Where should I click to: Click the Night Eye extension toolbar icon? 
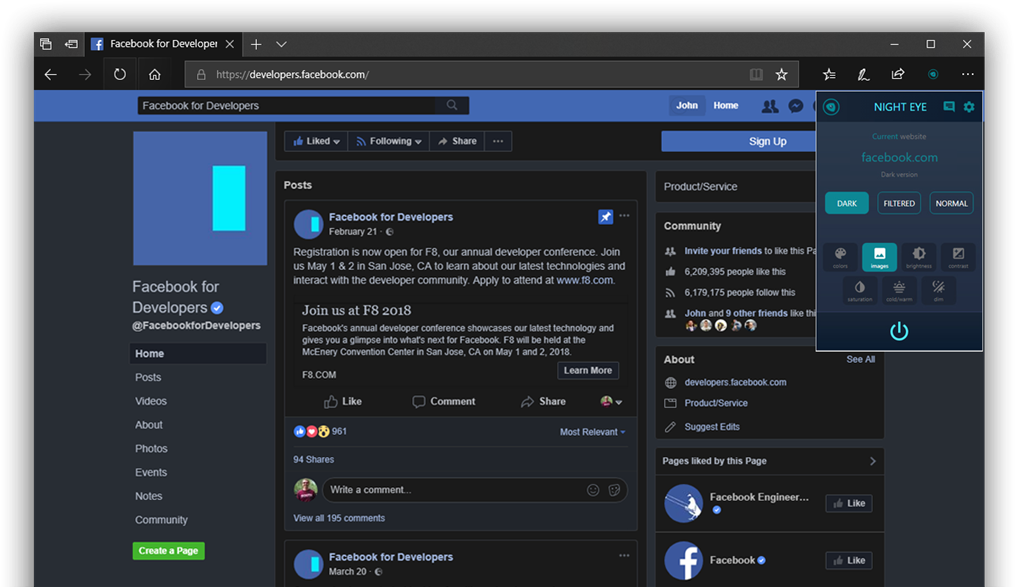tap(933, 74)
